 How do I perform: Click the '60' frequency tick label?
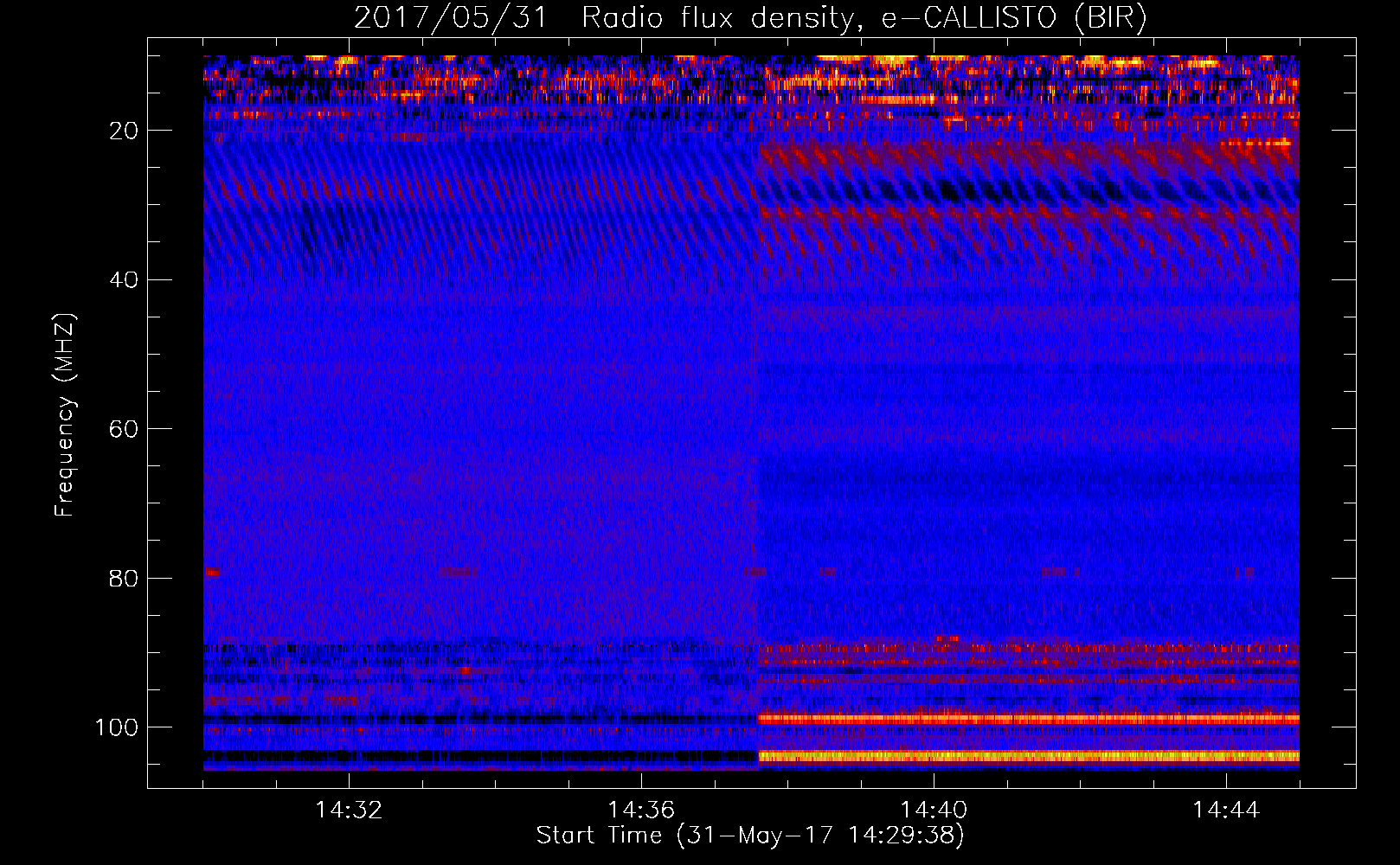coord(124,429)
